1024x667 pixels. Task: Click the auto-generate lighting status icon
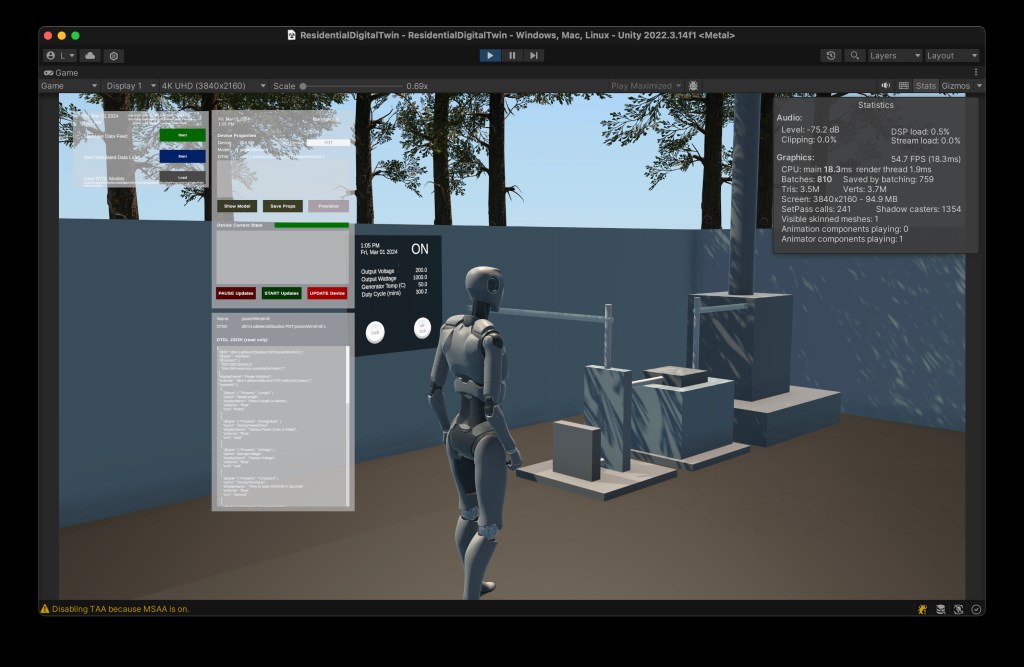(958, 609)
